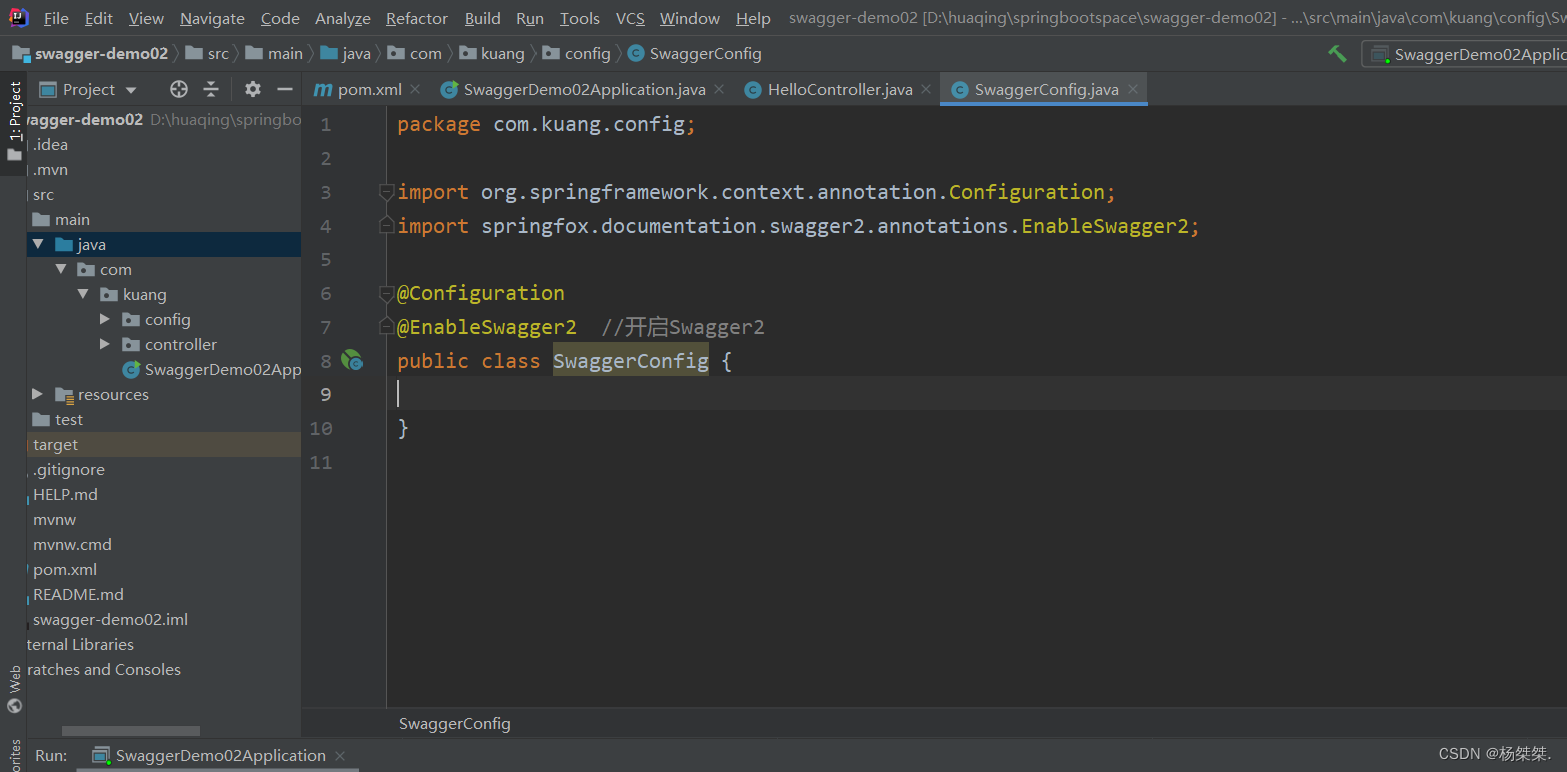Screen dimensions: 1567x772
Task: Toggle the fold marker on line 7 @EnableSwagger2
Action: [x=386, y=327]
